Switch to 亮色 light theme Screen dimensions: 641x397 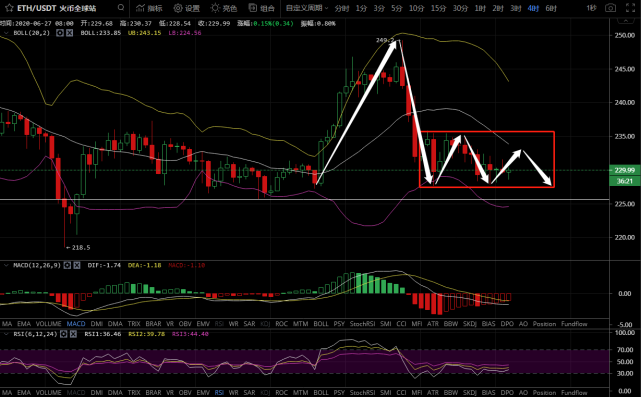[x=224, y=8]
